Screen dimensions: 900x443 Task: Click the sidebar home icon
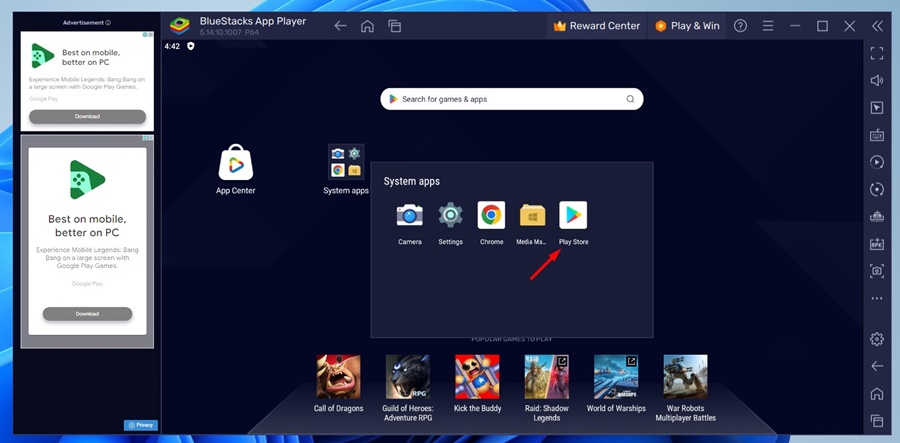point(876,394)
